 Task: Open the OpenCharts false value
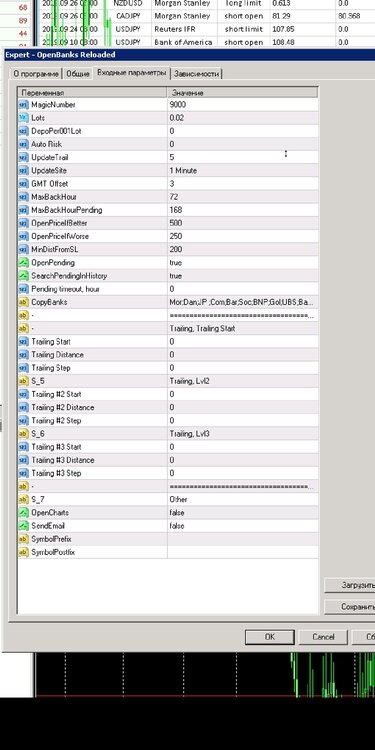tap(243, 512)
